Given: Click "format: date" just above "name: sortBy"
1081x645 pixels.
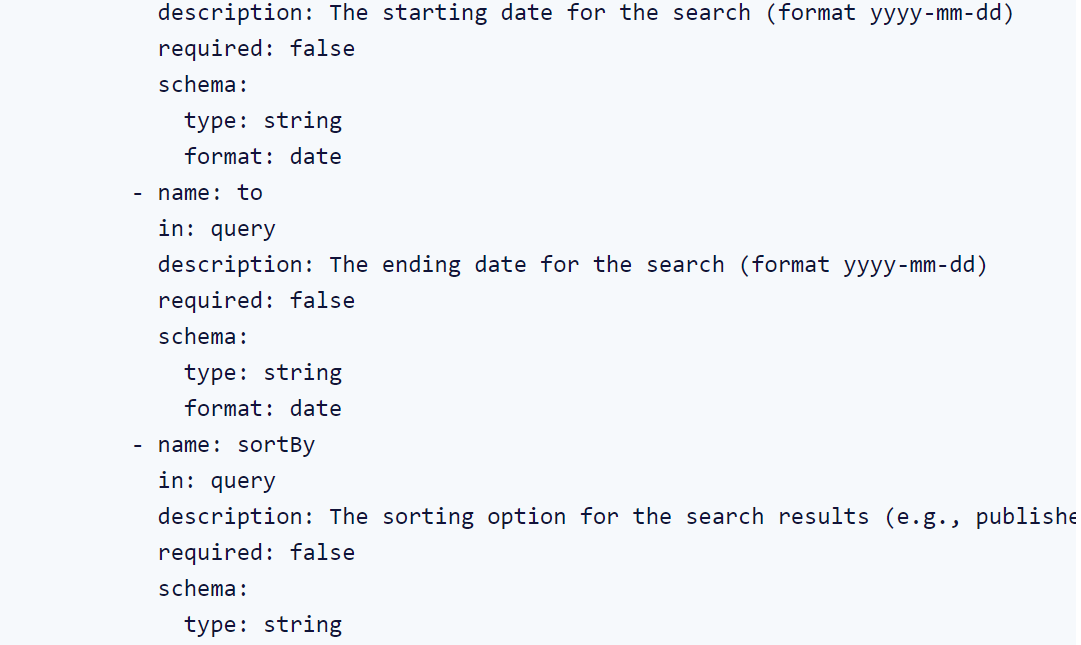Looking at the screenshot, I should click(263, 409).
